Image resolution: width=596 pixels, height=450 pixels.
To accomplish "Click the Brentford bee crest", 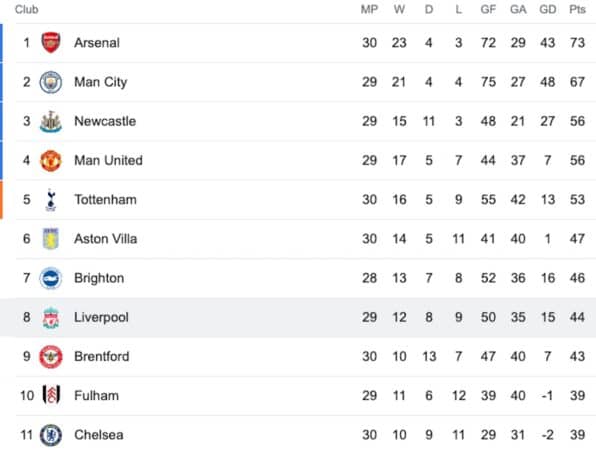I will (x=51, y=357).
